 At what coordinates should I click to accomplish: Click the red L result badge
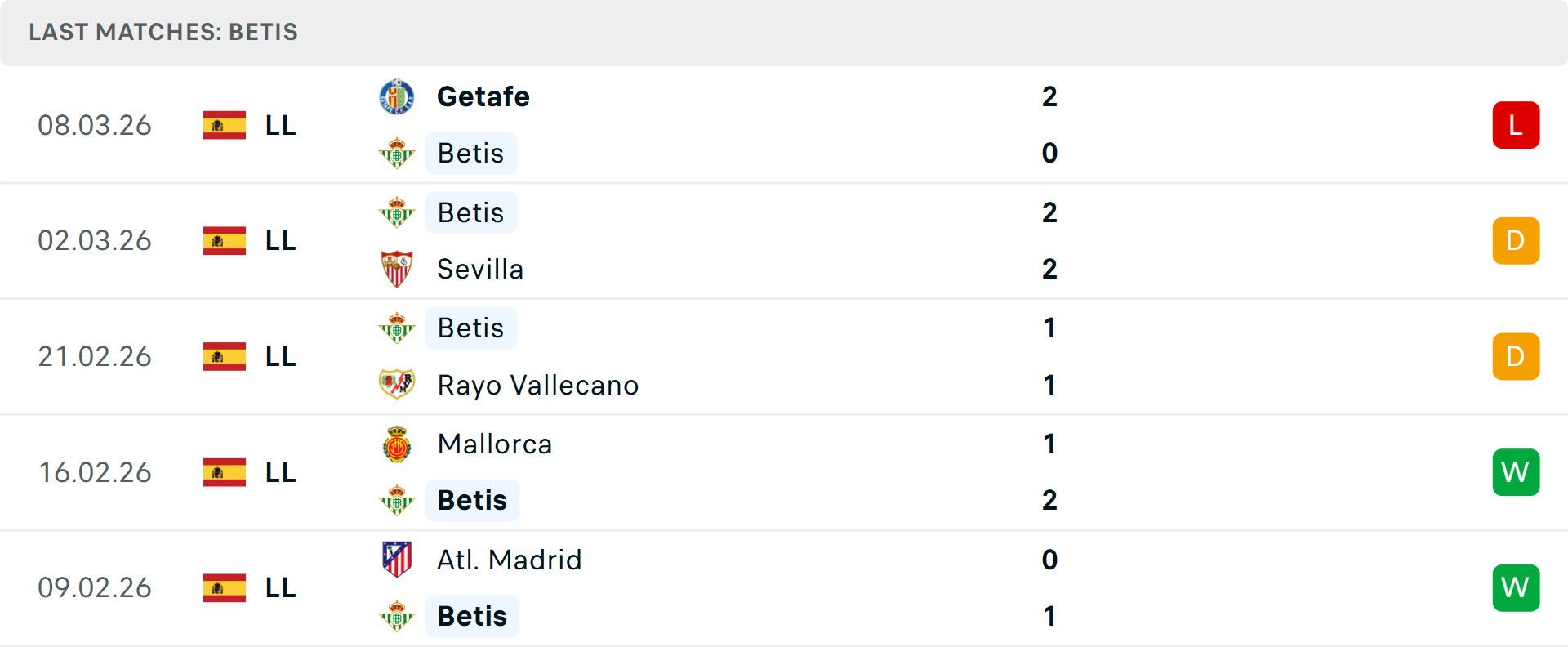pyautogui.click(x=1516, y=125)
